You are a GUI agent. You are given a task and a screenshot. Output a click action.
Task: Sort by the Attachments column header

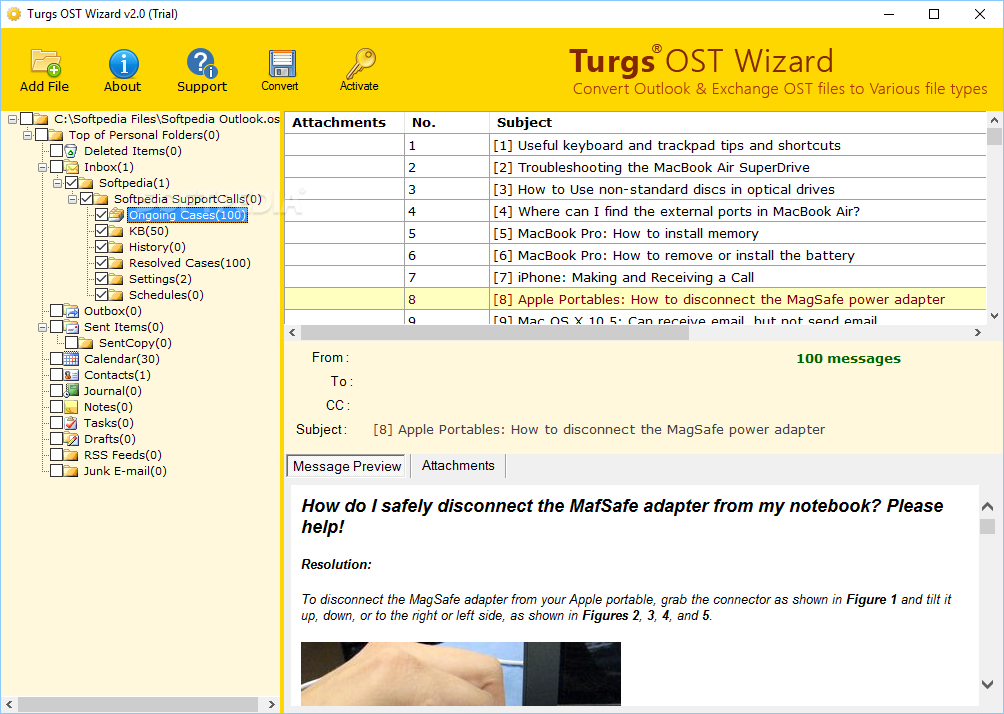click(x=344, y=122)
